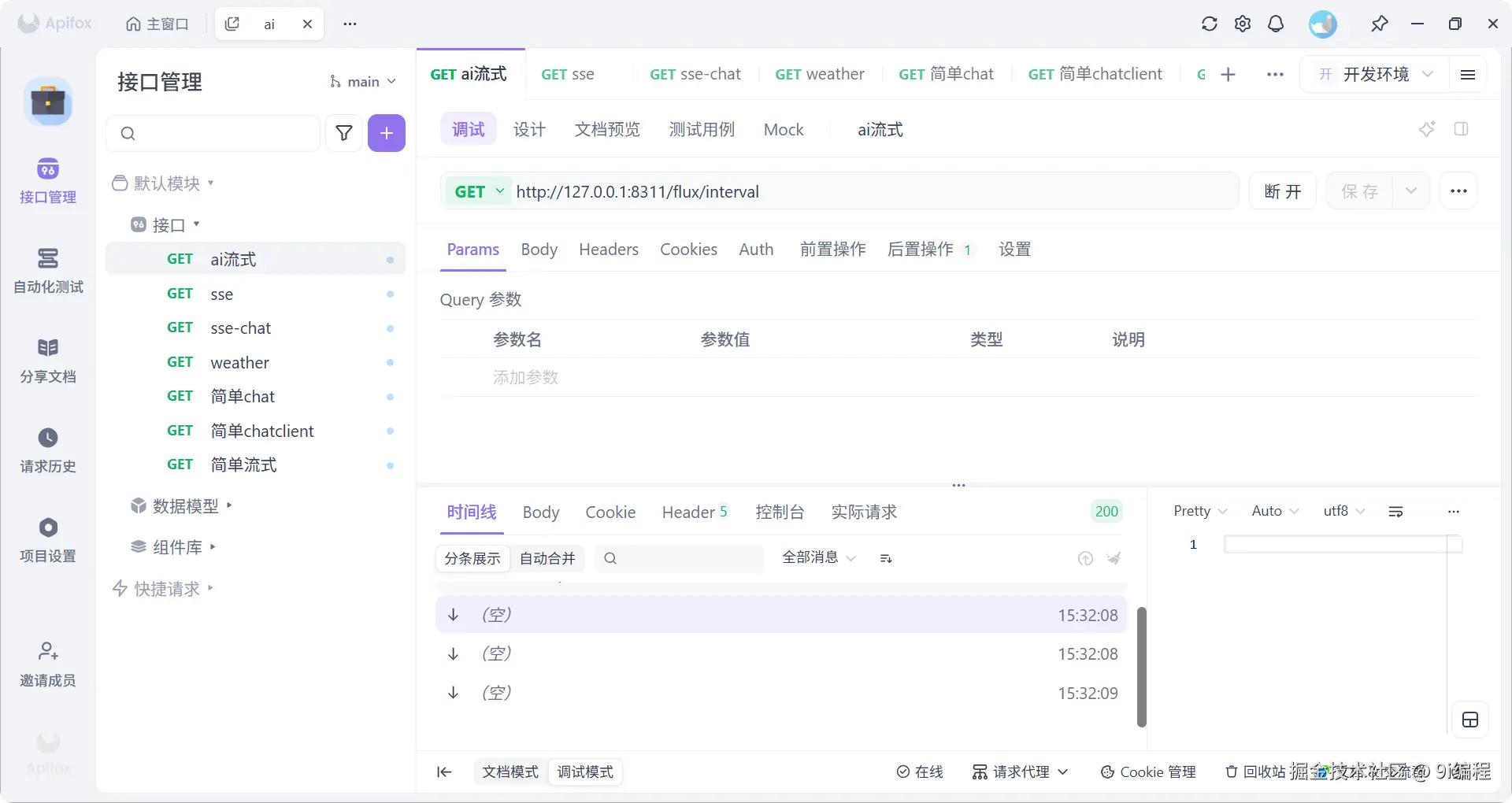The width and height of the screenshot is (1512, 803).
Task: Open the 开发环境 environment dropdown
Action: coord(1376,74)
